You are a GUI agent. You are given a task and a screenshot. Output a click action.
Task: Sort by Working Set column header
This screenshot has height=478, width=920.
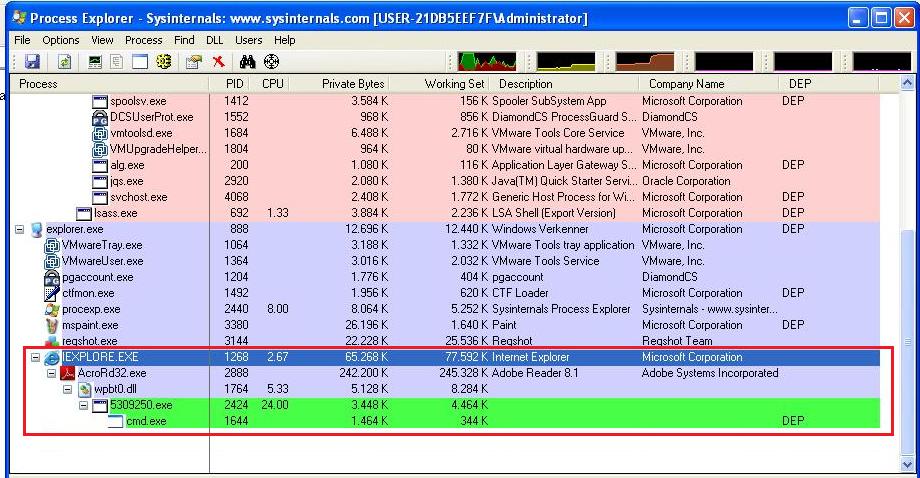pos(439,84)
